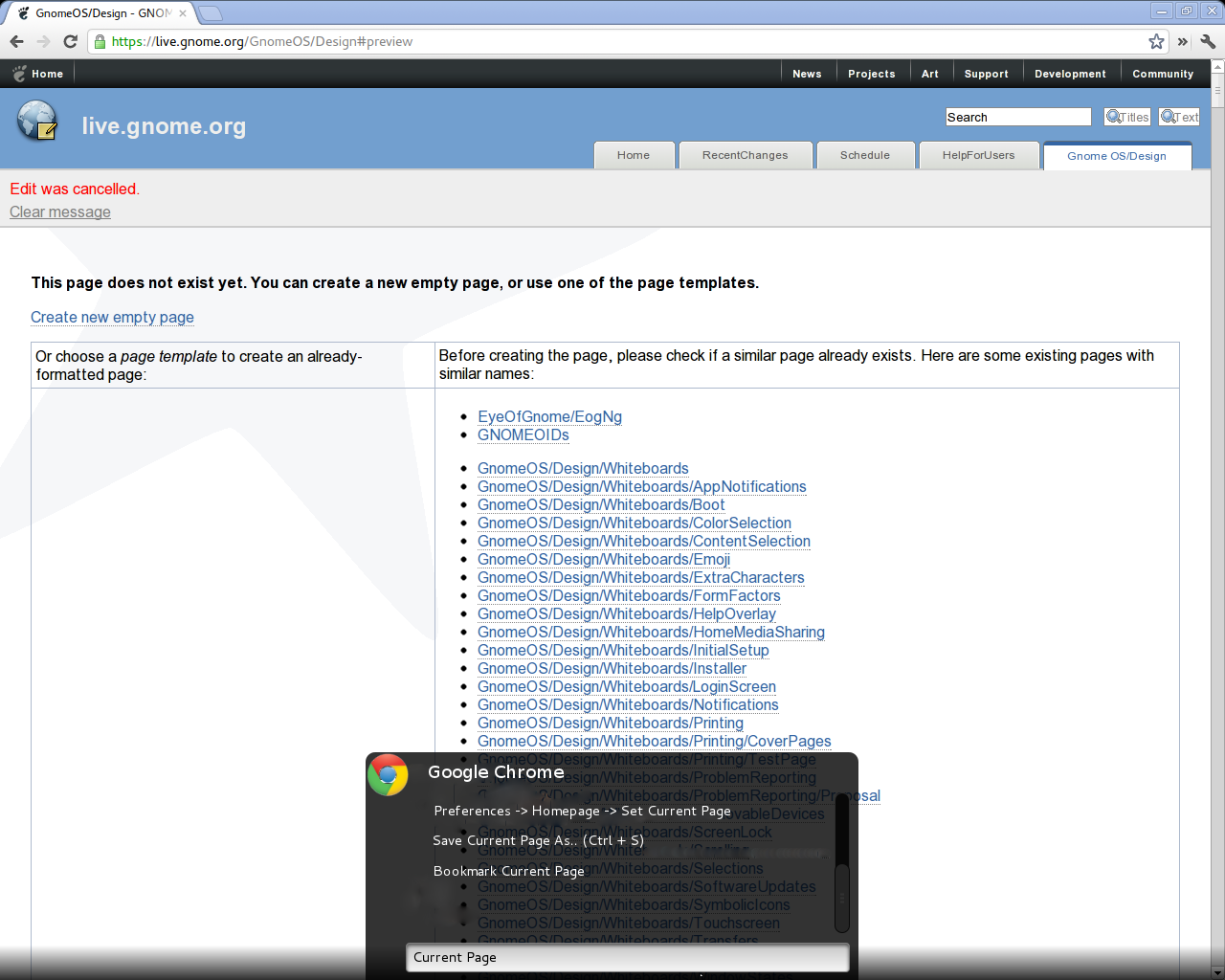
Task: Open Whiteboards/LoginScreen link
Action: tap(627, 687)
